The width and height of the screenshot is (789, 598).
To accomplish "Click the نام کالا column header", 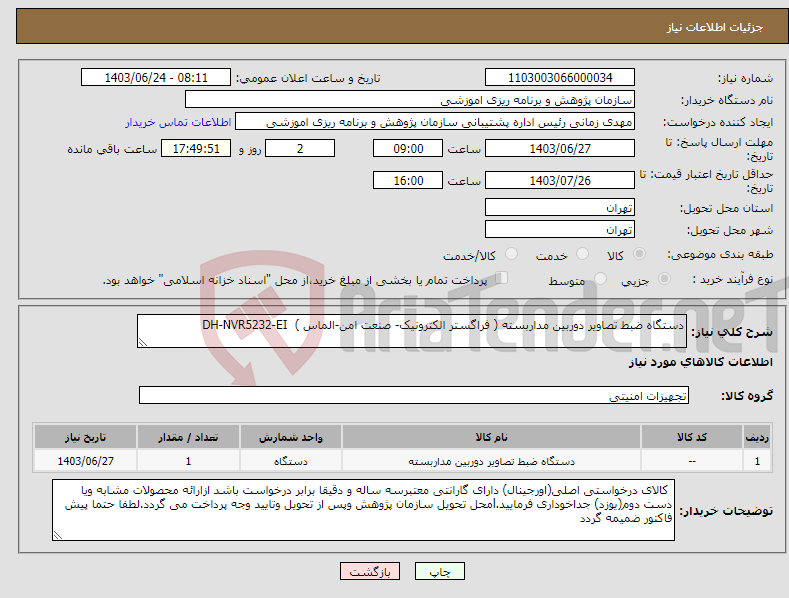I will [x=491, y=437].
